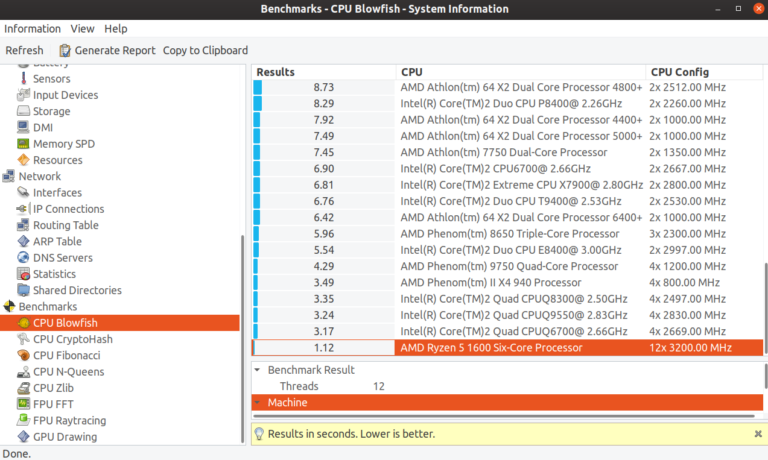Open the Help menu
Image resolution: width=768 pixels, height=460 pixels.
tap(116, 28)
